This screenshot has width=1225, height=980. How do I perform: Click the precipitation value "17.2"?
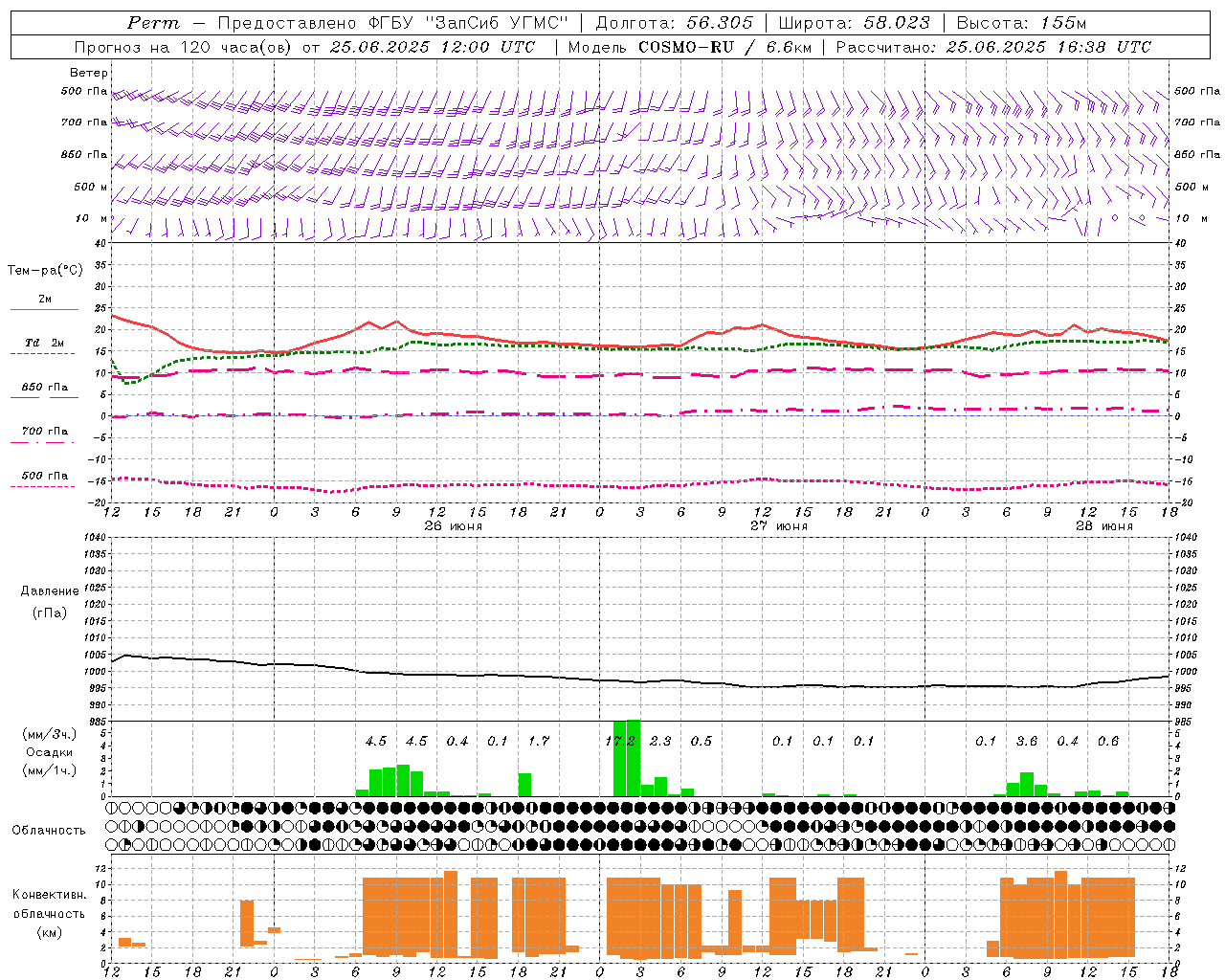click(x=620, y=742)
